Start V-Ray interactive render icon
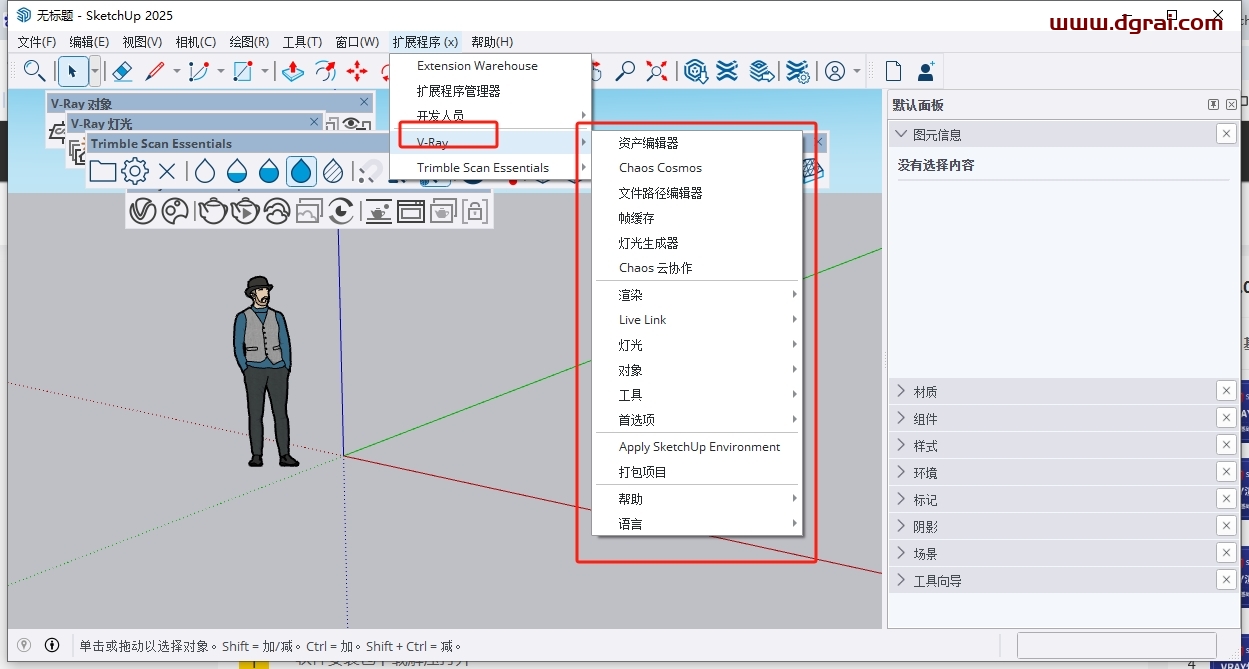 click(x=245, y=211)
